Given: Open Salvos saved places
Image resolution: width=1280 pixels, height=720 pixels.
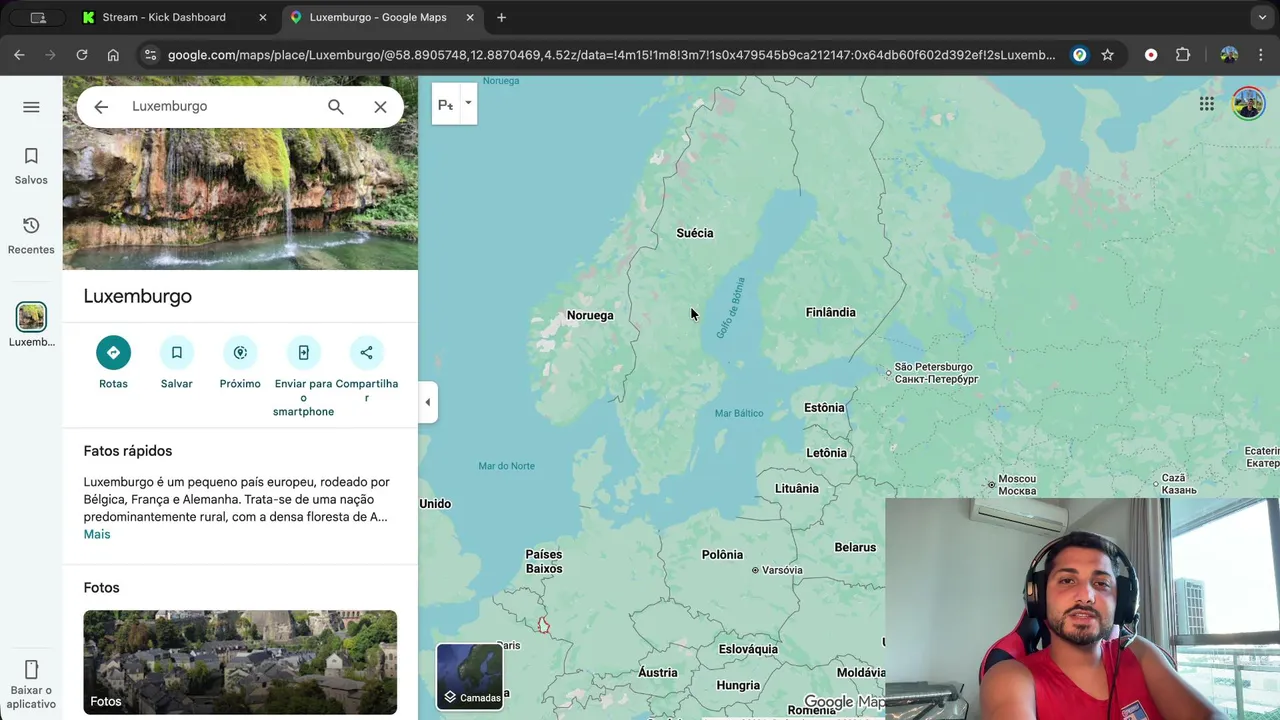Looking at the screenshot, I should (31, 166).
